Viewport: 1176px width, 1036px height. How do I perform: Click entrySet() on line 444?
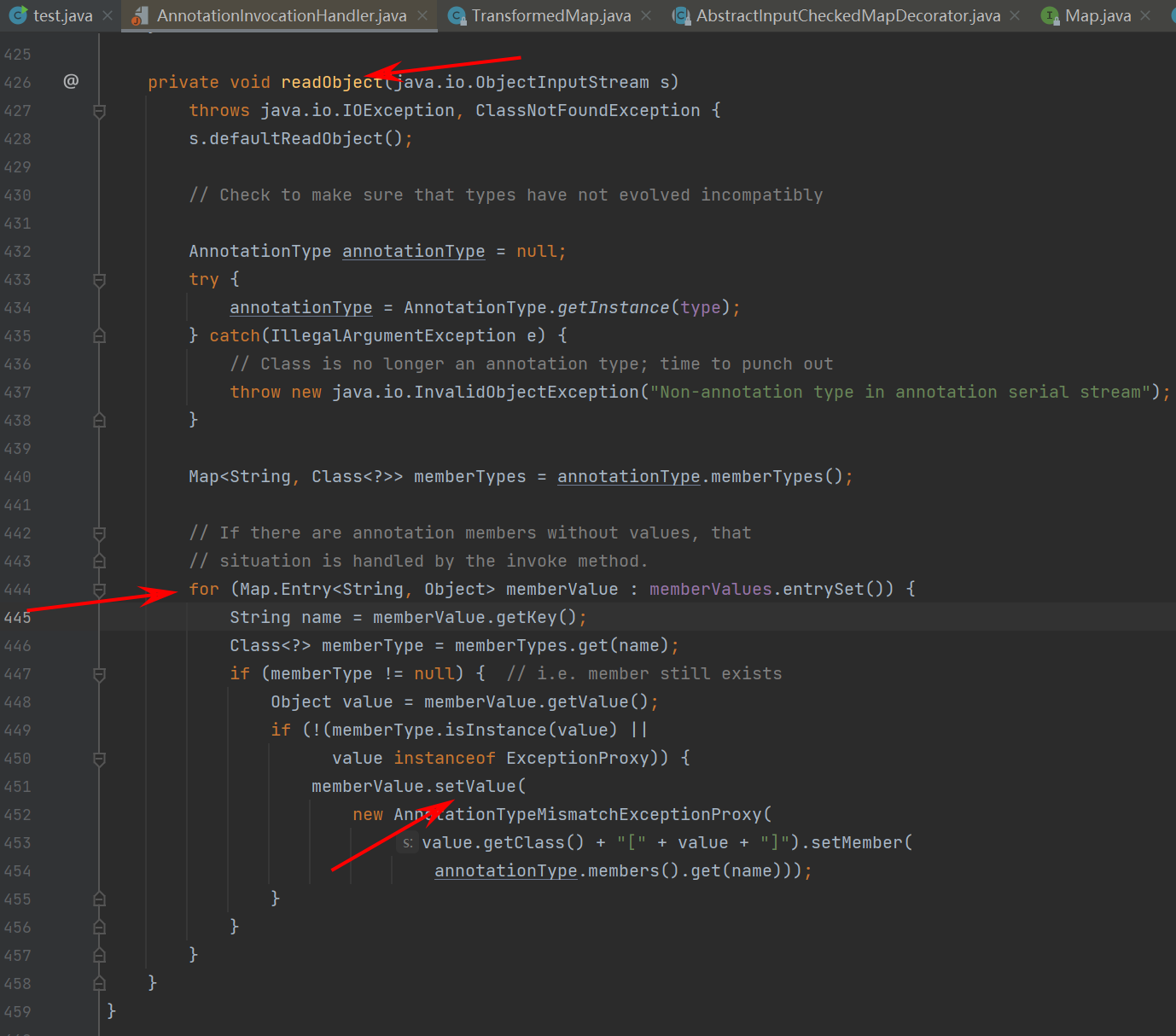pyautogui.click(x=833, y=589)
